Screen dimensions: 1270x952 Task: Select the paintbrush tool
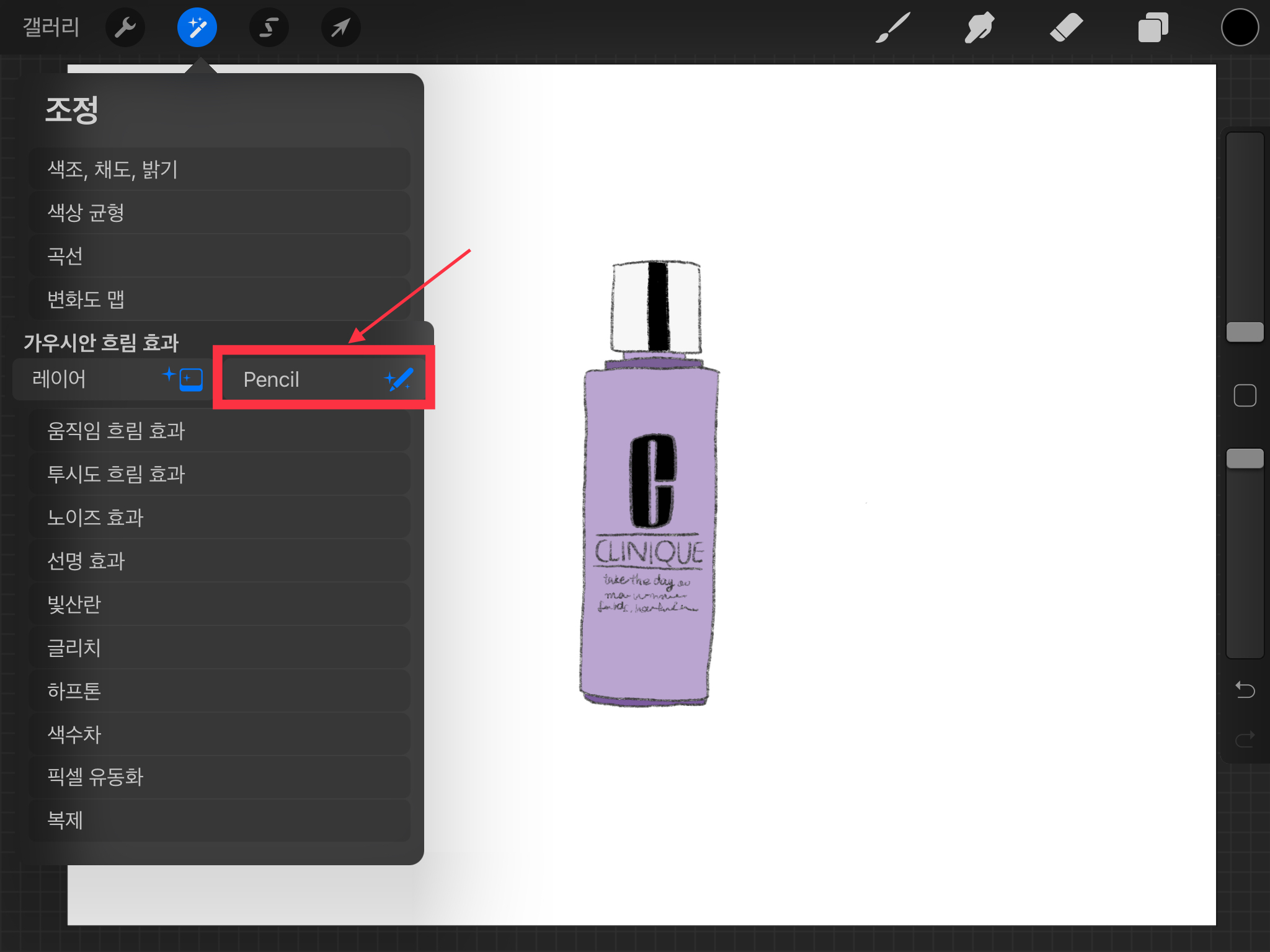[893, 28]
